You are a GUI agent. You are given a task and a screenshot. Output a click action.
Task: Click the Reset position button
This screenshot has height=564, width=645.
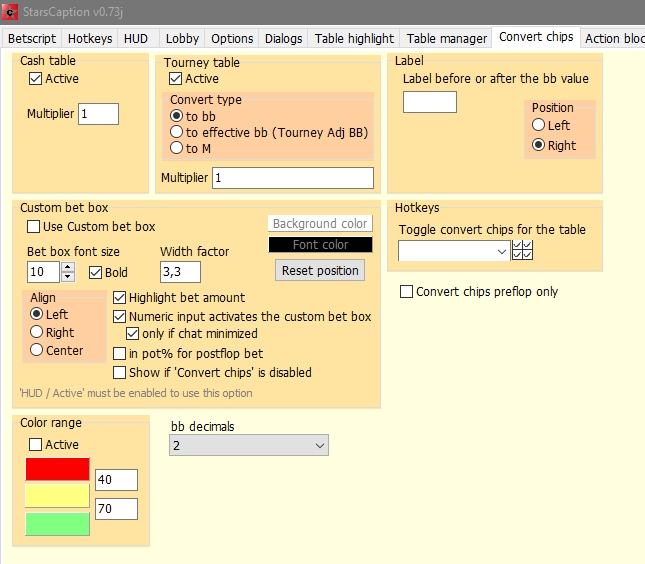[320, 270]
